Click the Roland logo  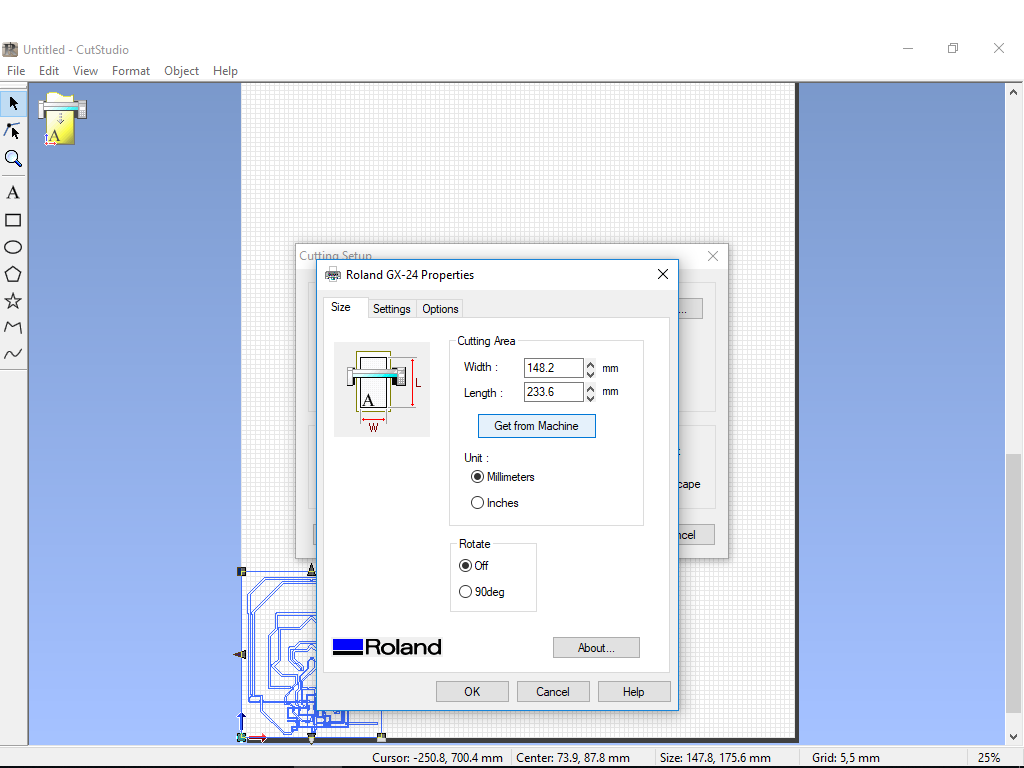pos(387,647)
